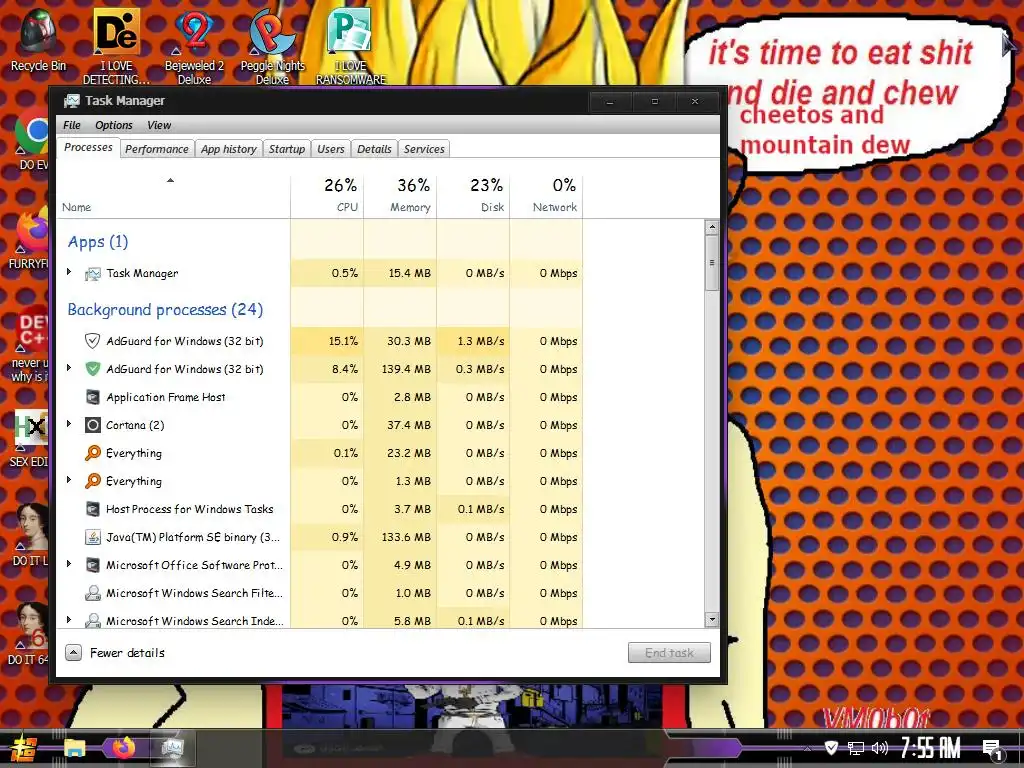Click the volume speaker tray icon
This screenshot has width=1024, height=768.
pyautogui.click(x=880, y=748)
